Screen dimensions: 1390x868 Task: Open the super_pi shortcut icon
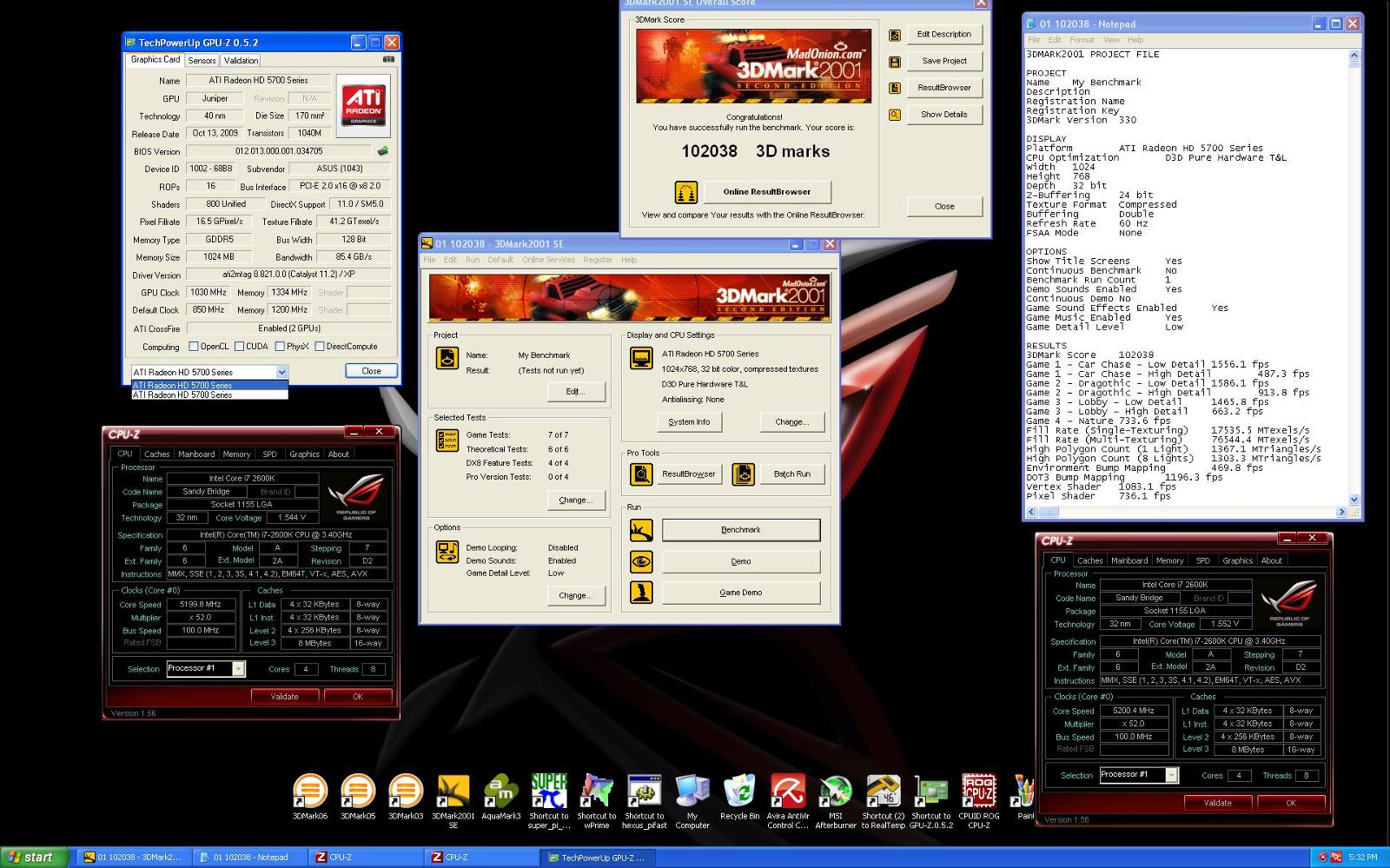coord(549,791)
